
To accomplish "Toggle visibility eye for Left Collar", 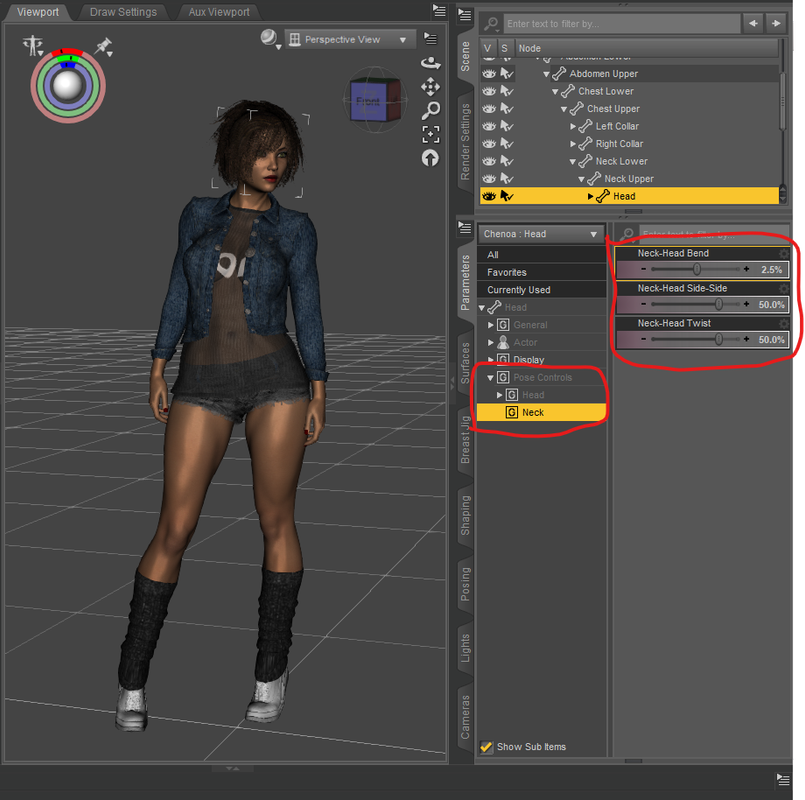I will pyautogui.click(x=489, y=126).
